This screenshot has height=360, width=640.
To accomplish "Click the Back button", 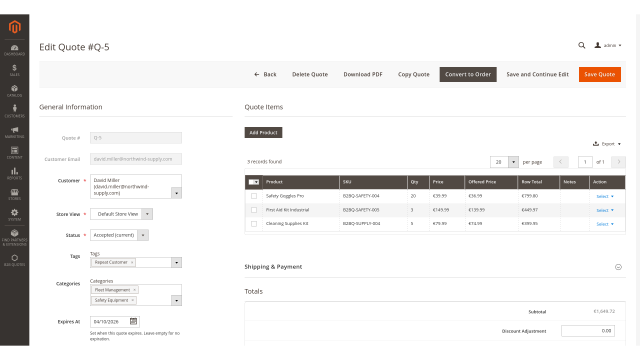I will coord(265,75).
